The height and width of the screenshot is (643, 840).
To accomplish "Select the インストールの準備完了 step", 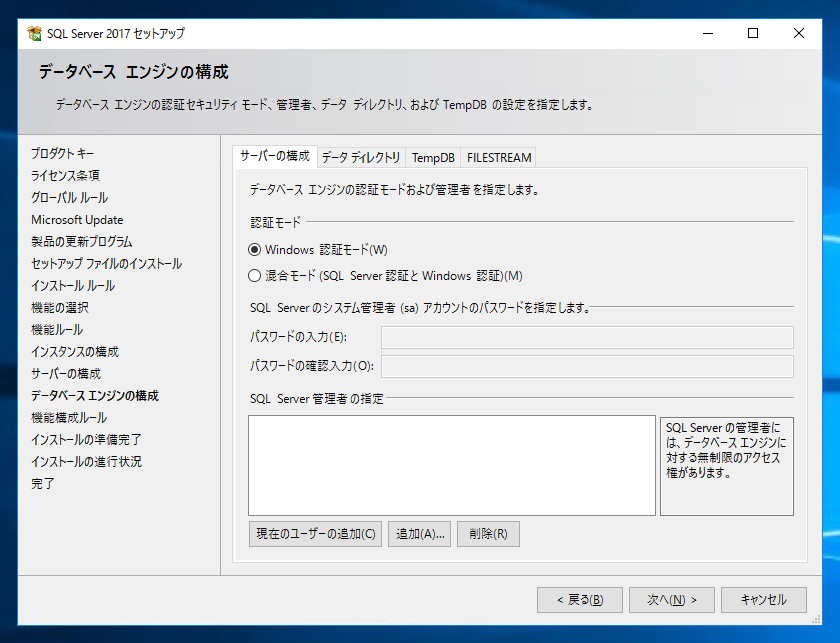I will pos(86,439).
